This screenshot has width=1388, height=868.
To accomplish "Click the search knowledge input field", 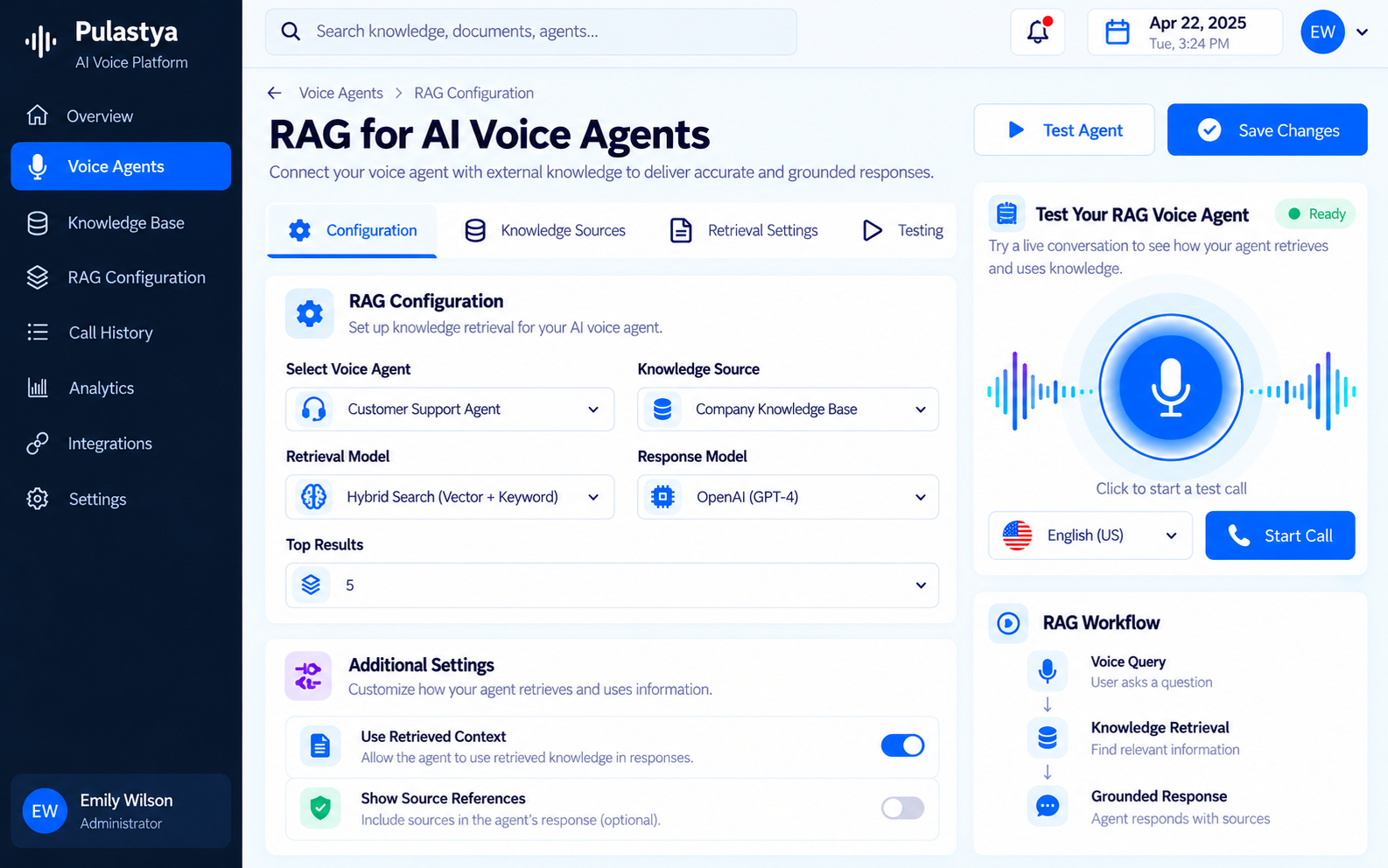I will point(531,31).
